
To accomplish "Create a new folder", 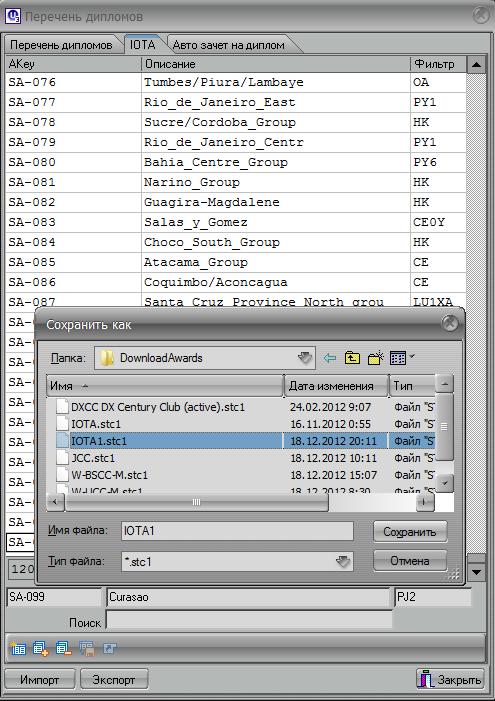I will [376, 358].
